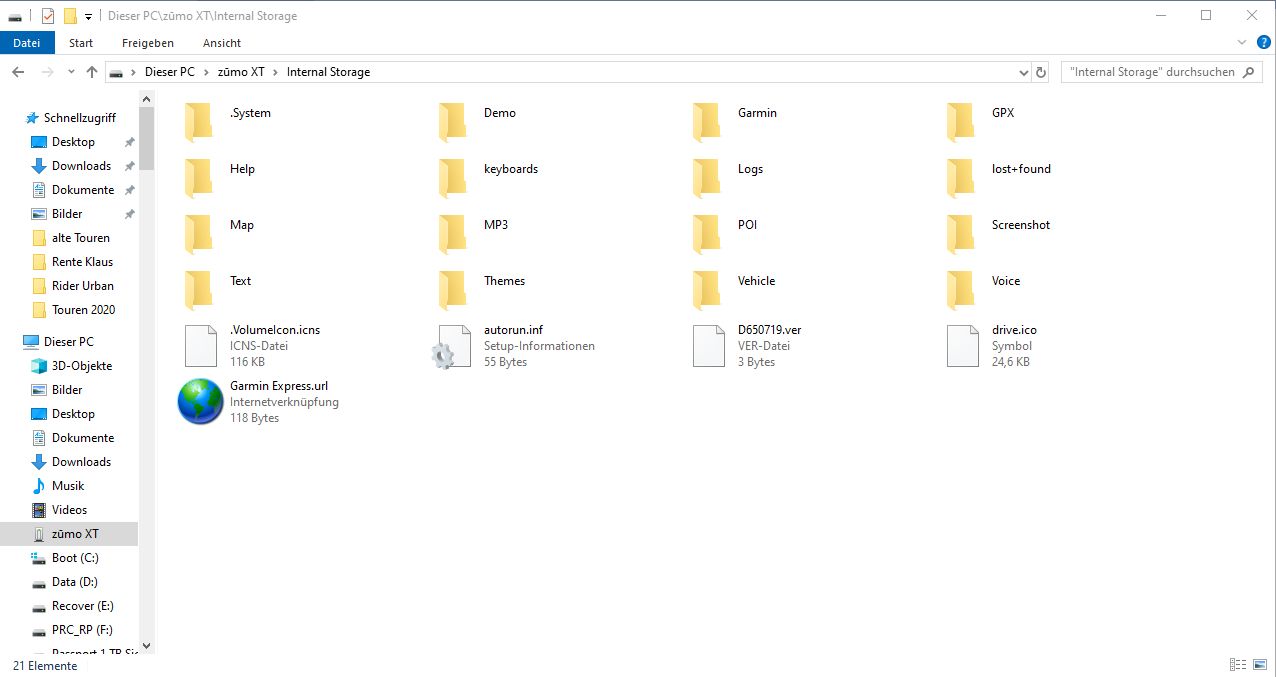Screen dimensions: 1276x677
Task: Open Recover (E:) drive in sidebar
Action: point(82,606)
